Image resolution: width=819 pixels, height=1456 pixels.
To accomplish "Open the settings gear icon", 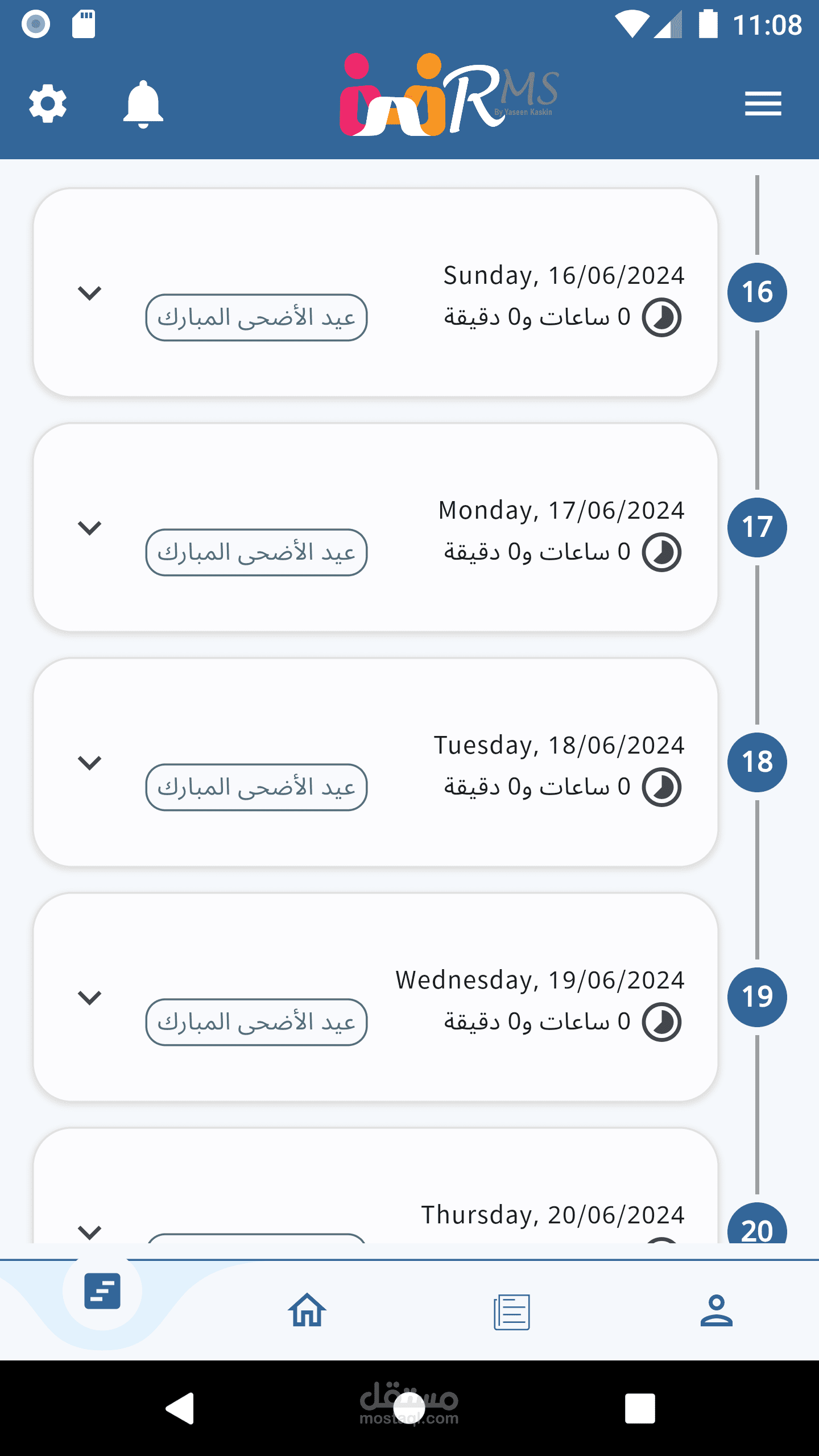I will 48,104.
